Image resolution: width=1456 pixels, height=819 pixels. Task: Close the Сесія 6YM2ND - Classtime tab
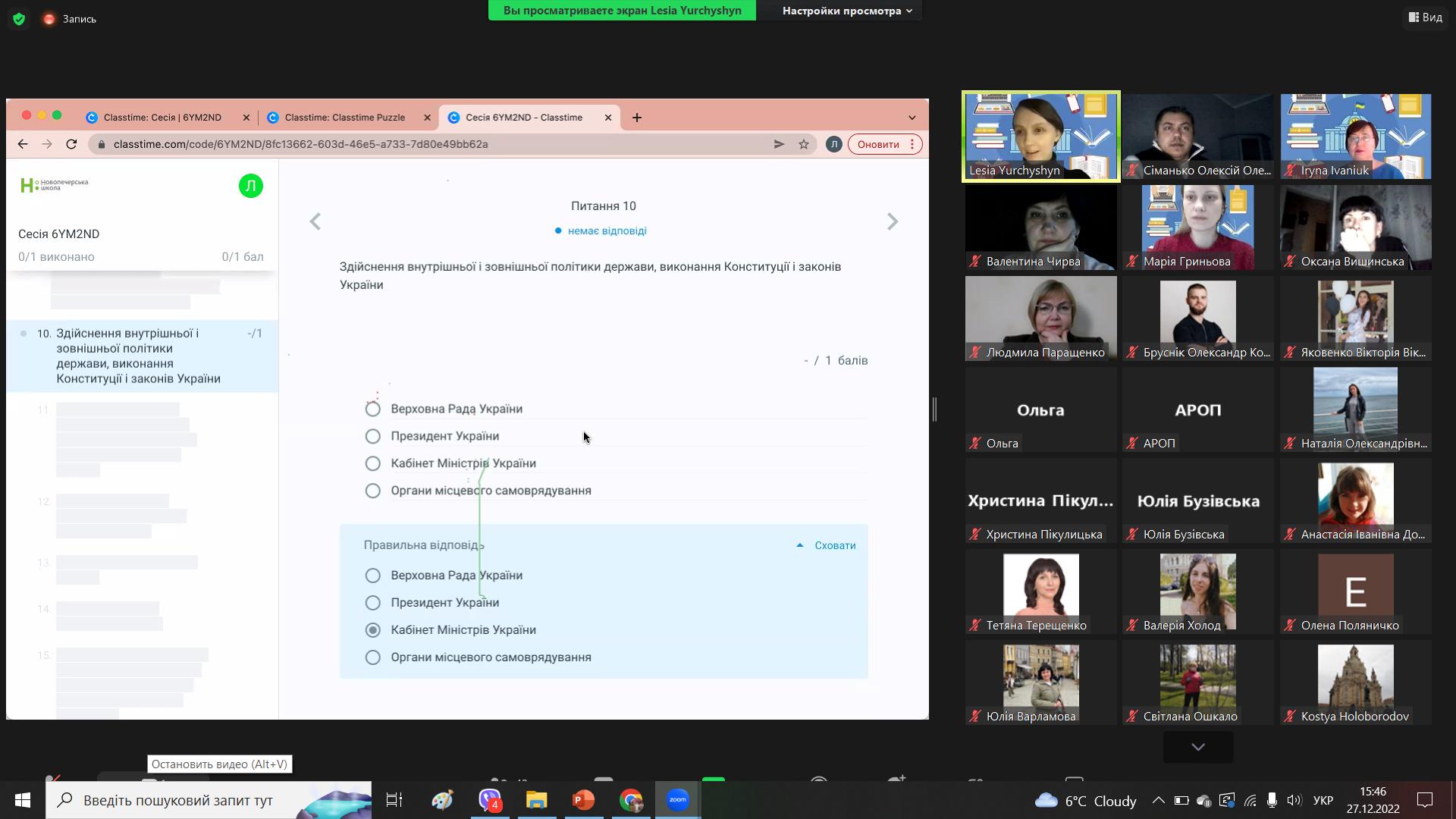[608, 118]
